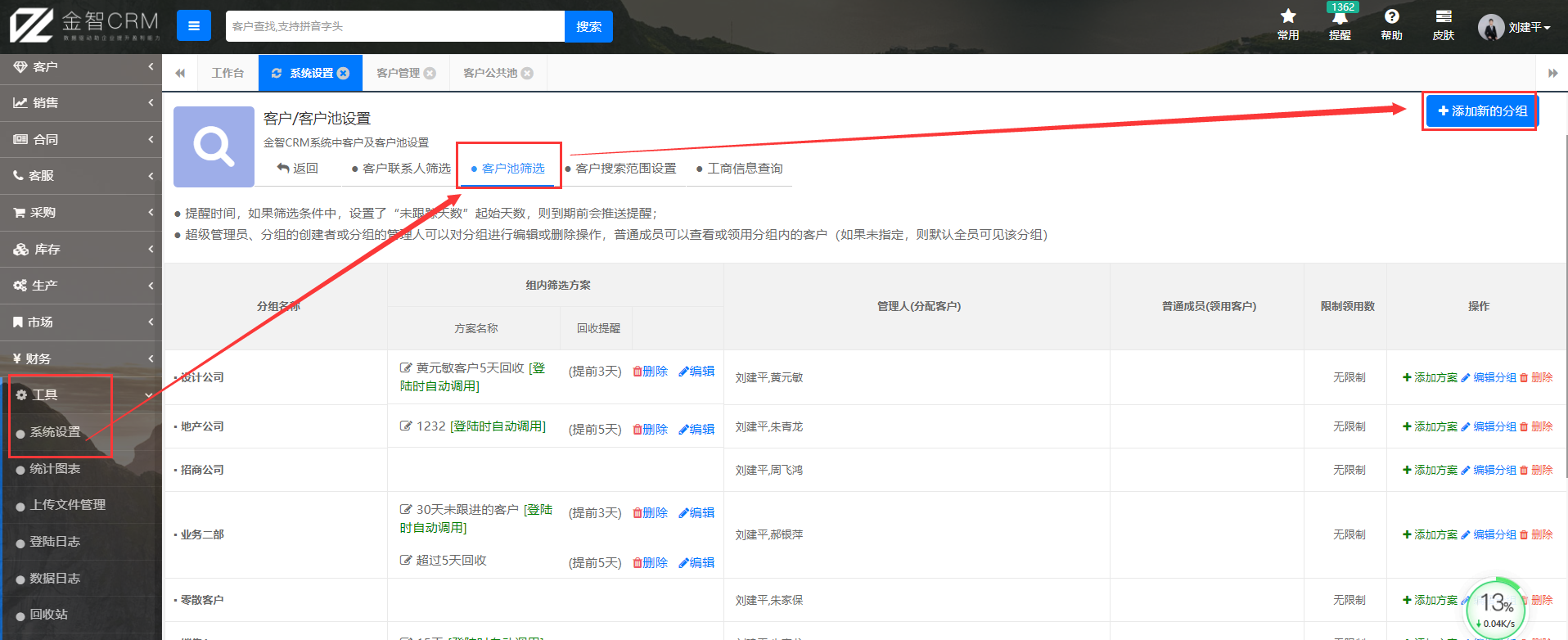
Task: Collapse the 工具 sidebar menu
Action: coord(81,395)
